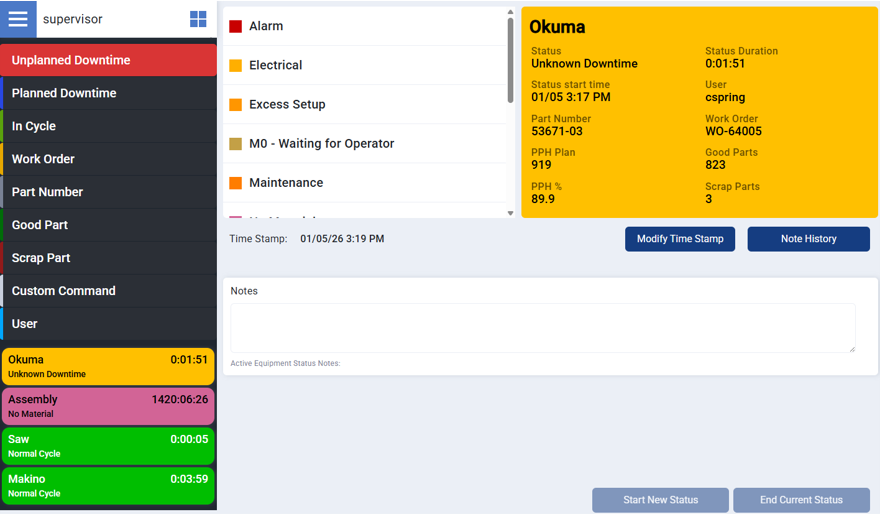The image size is (880, 514).
Task: Open the User menu entry
Action: [108, 324]
